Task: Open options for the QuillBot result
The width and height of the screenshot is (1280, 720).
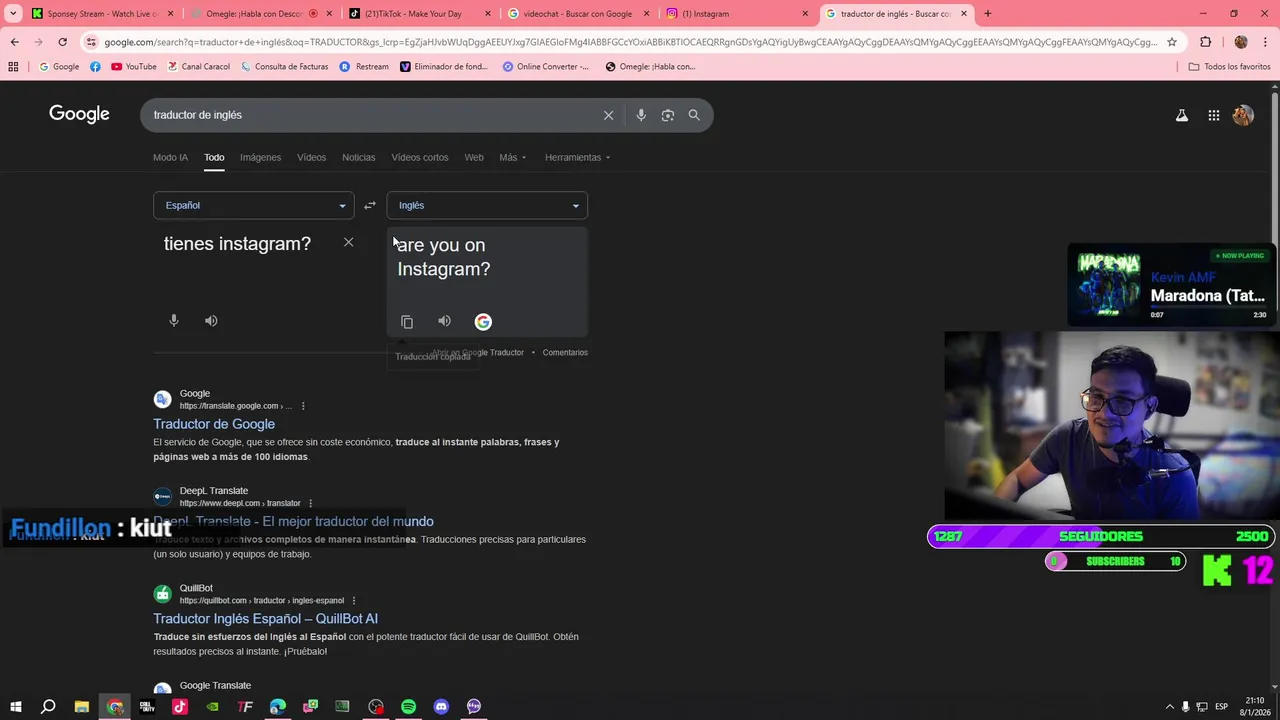Action: click(354, 601)
